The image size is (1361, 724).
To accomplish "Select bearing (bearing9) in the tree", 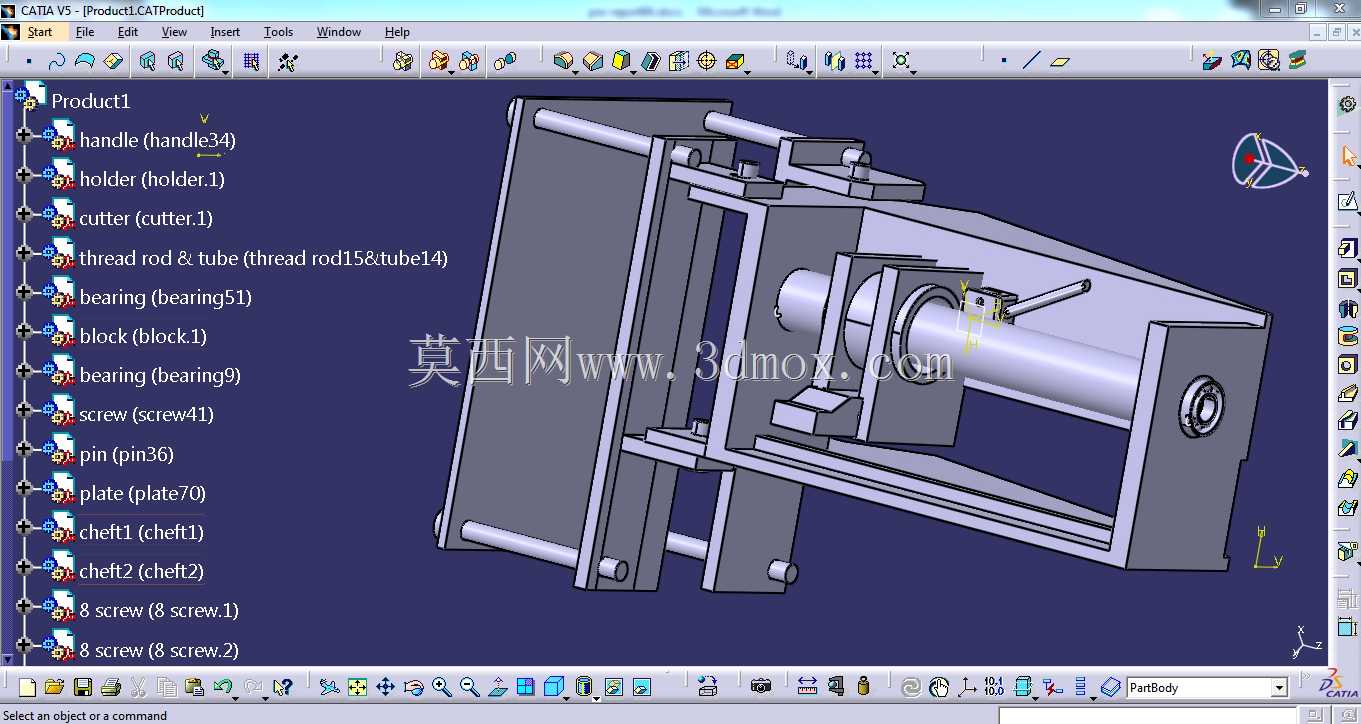I will [x=160, y=375].
